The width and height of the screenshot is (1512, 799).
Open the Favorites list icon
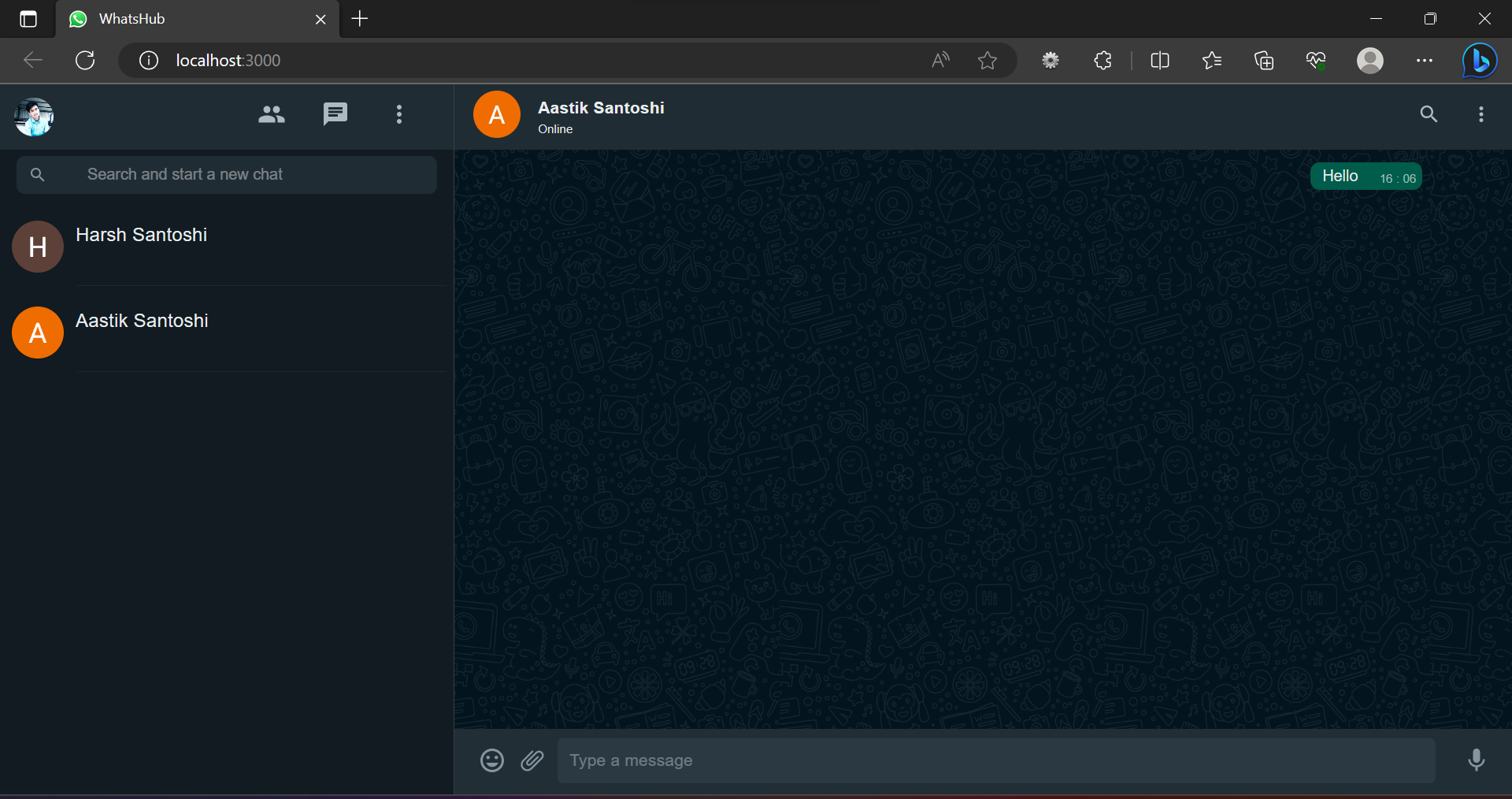coord(1212,61)
